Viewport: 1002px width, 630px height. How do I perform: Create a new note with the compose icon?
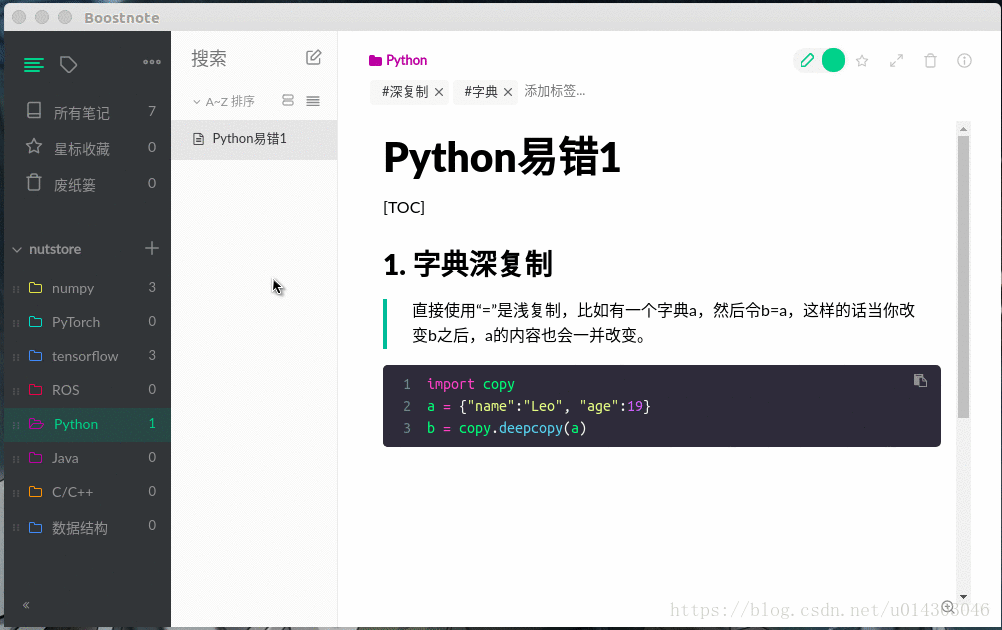point(313,58)
